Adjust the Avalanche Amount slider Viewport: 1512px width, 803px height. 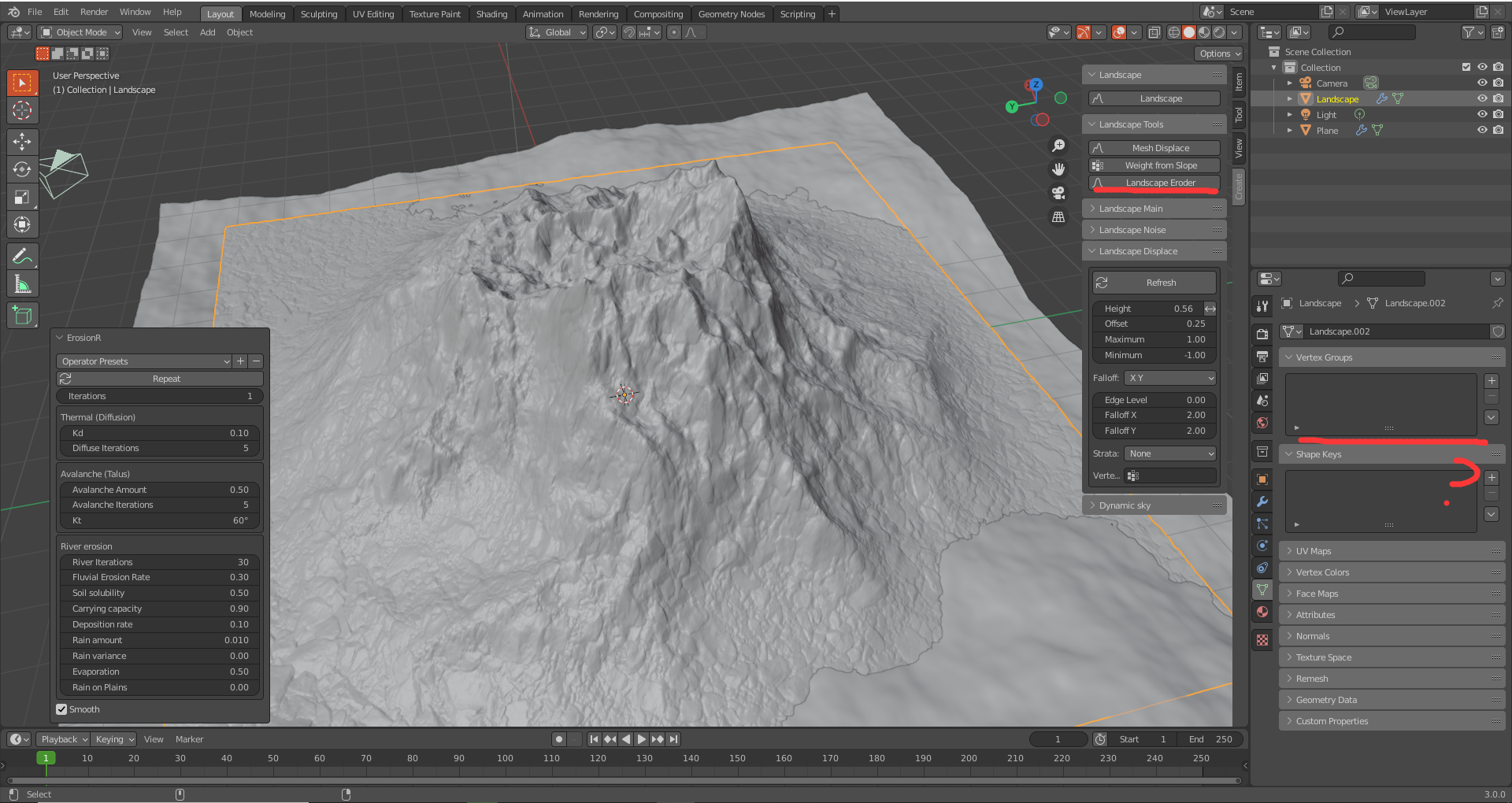160,490
